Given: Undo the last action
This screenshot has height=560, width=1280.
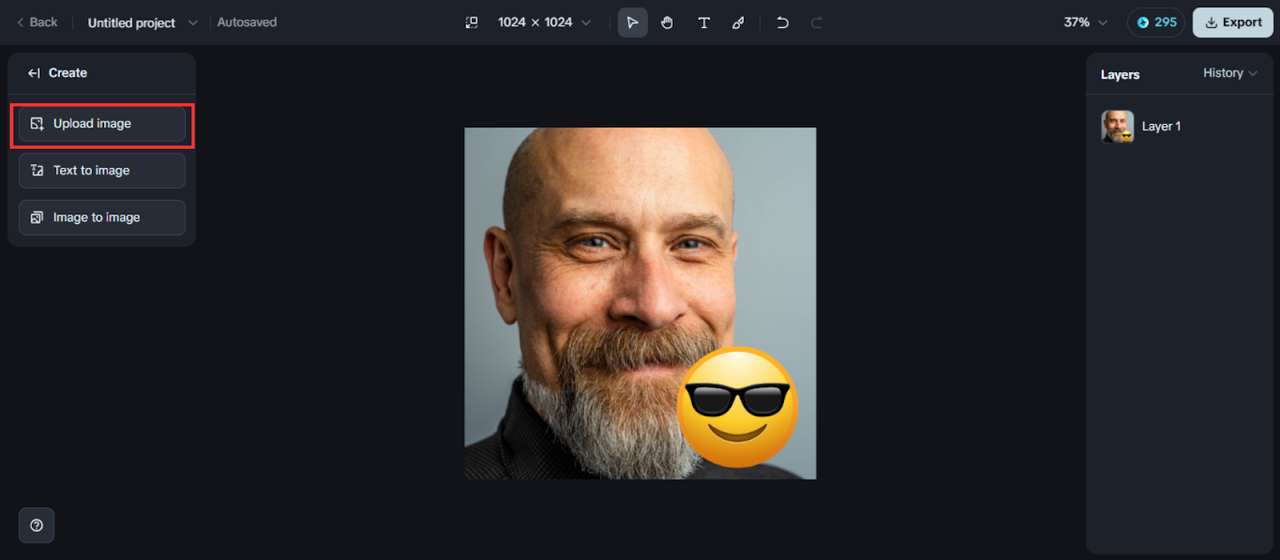Looking at the screenshot, I should pyautogui.click(x=783, y=22).
